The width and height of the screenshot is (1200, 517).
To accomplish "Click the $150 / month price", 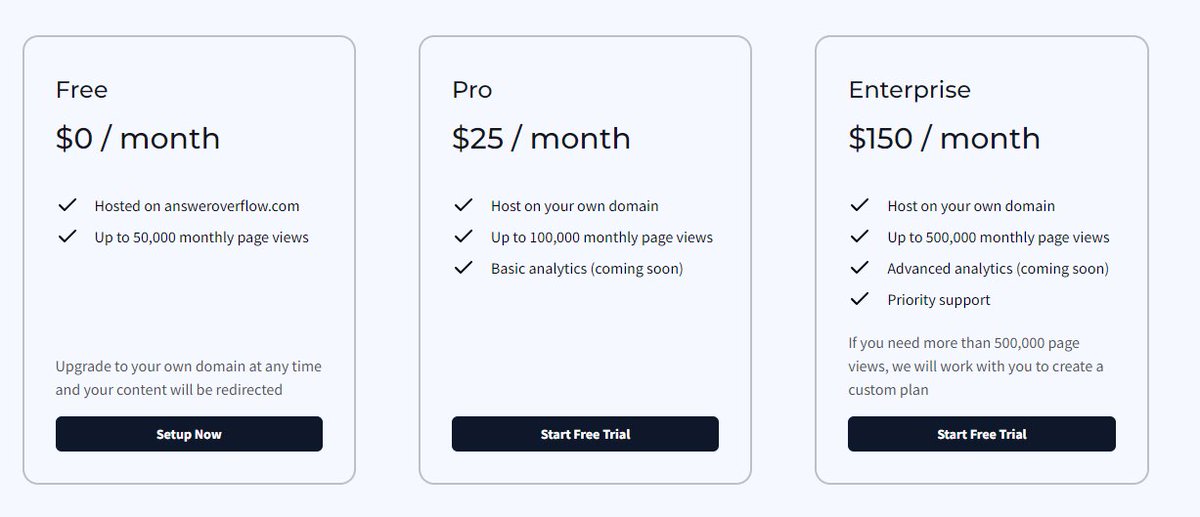I will point(944,138).
